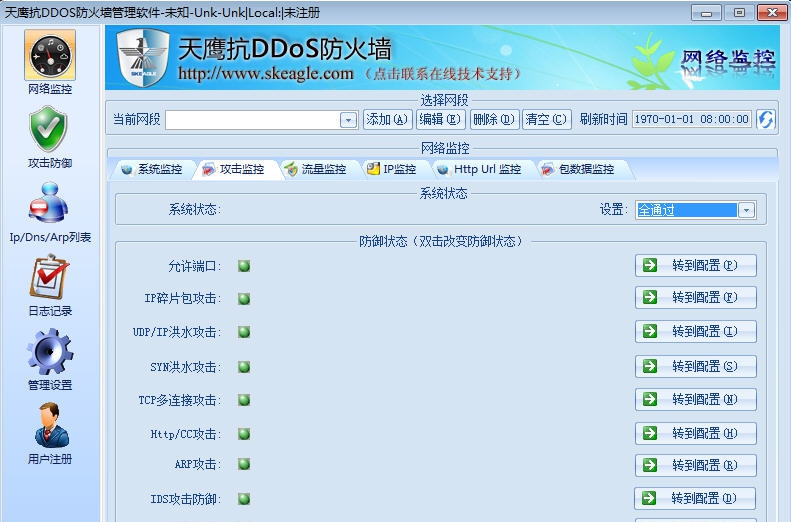Toggle the IDS攻击防御 status light

244,499
